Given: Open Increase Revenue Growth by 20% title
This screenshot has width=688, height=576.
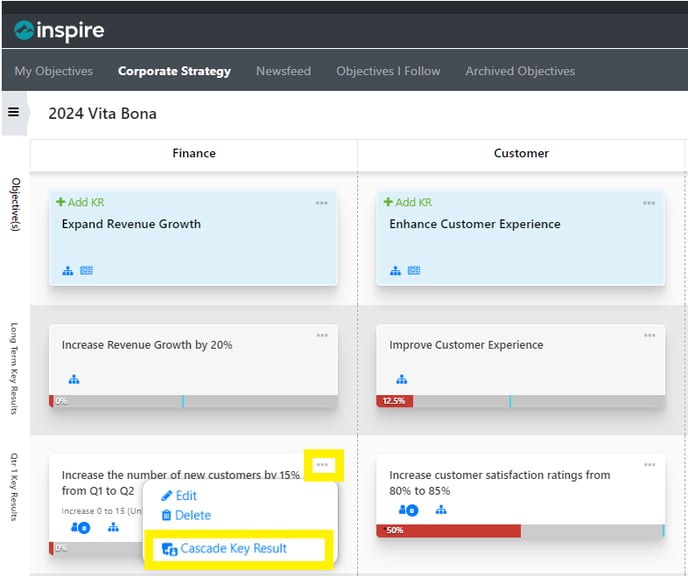Looking at the screenshot, I should click(147, 345).
